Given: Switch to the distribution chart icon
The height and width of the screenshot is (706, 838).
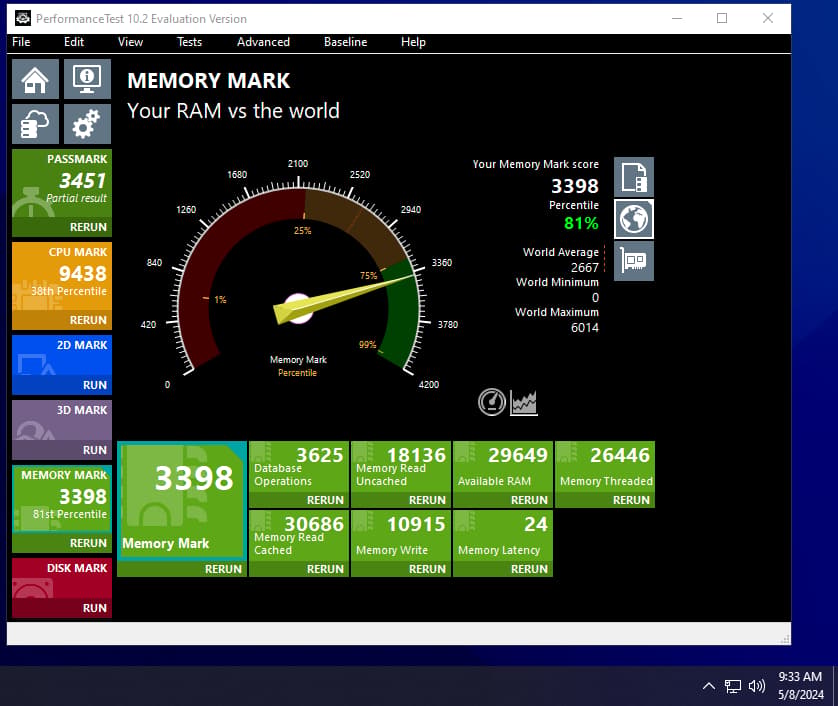Looking at the screenshot, I should 524,402.
